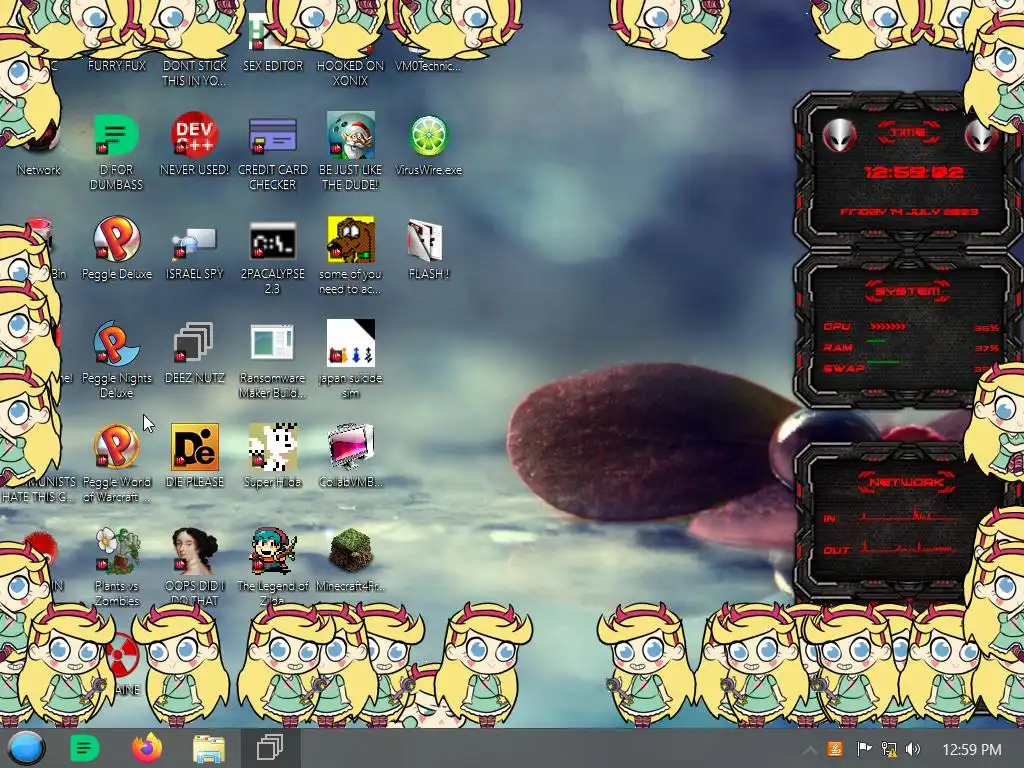This screenshot has height=768, width=1024.
Task: Click the stacked windows taskbar button
Action: [270, 748]
